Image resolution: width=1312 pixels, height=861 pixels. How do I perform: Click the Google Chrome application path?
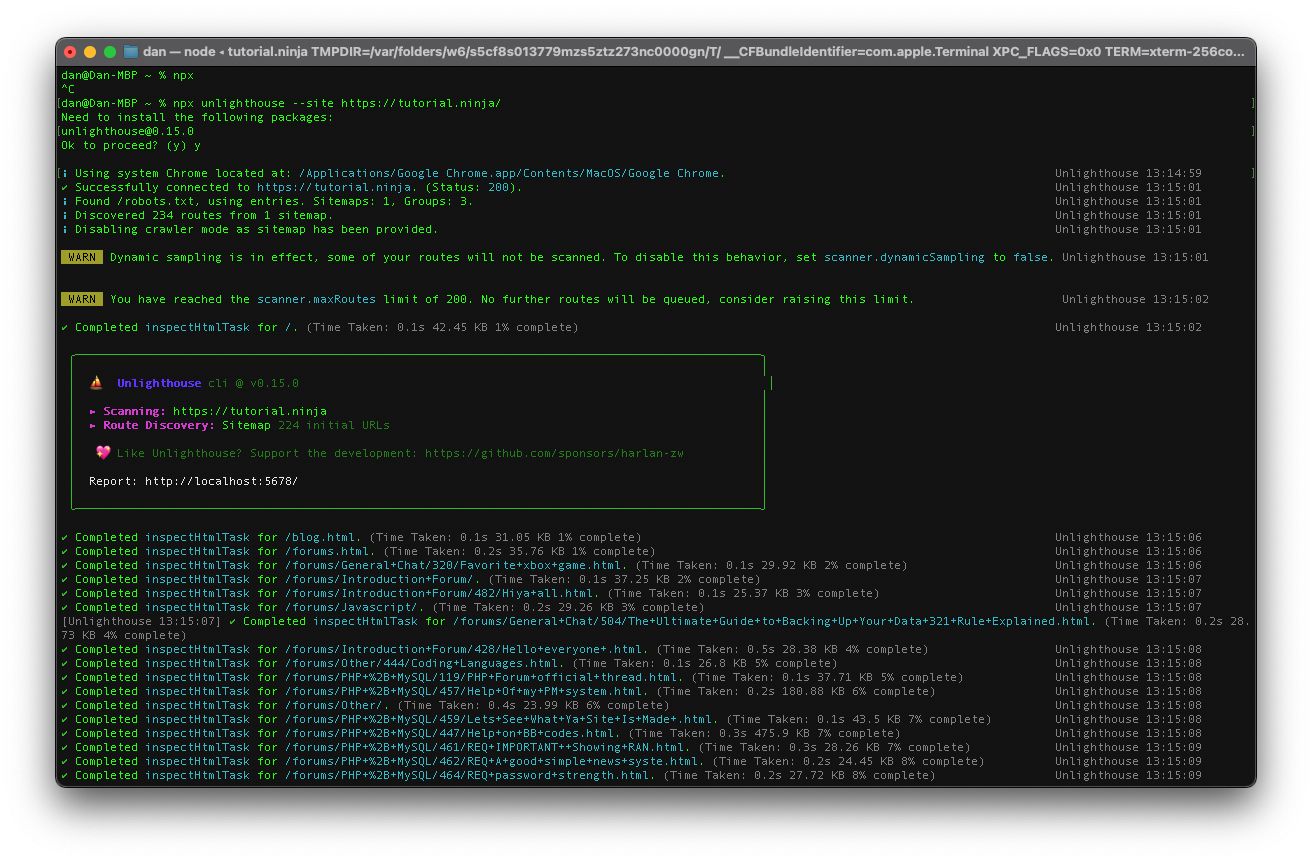(x=511, y=173)
